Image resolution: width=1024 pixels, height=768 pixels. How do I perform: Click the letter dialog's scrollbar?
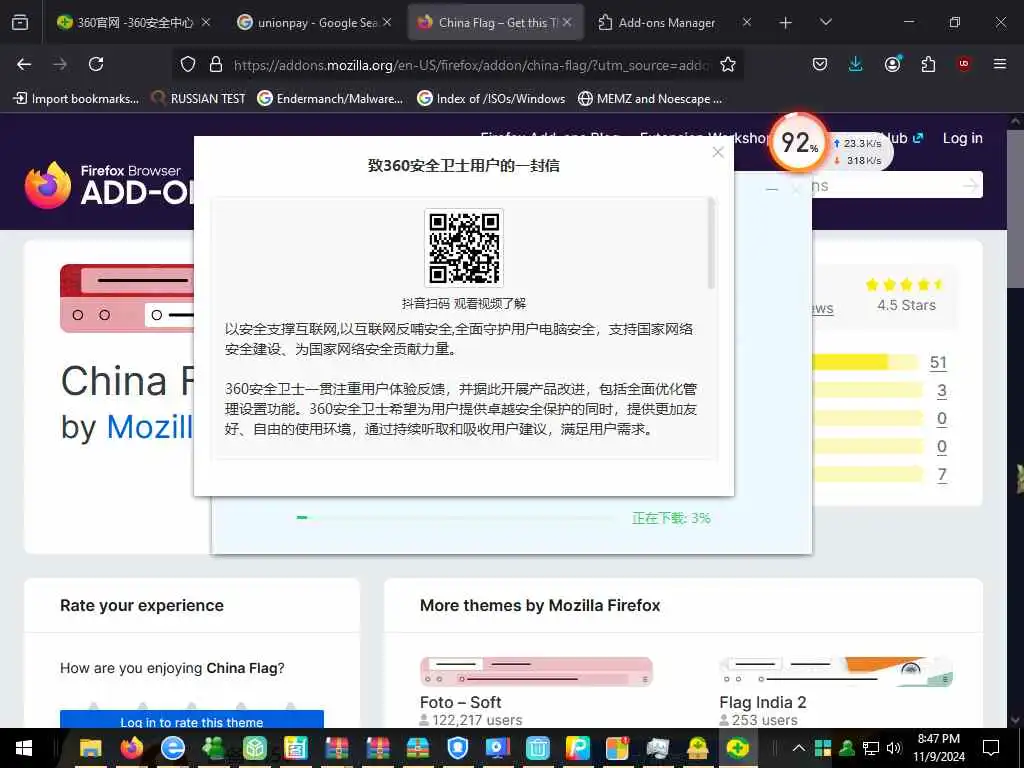711,243
